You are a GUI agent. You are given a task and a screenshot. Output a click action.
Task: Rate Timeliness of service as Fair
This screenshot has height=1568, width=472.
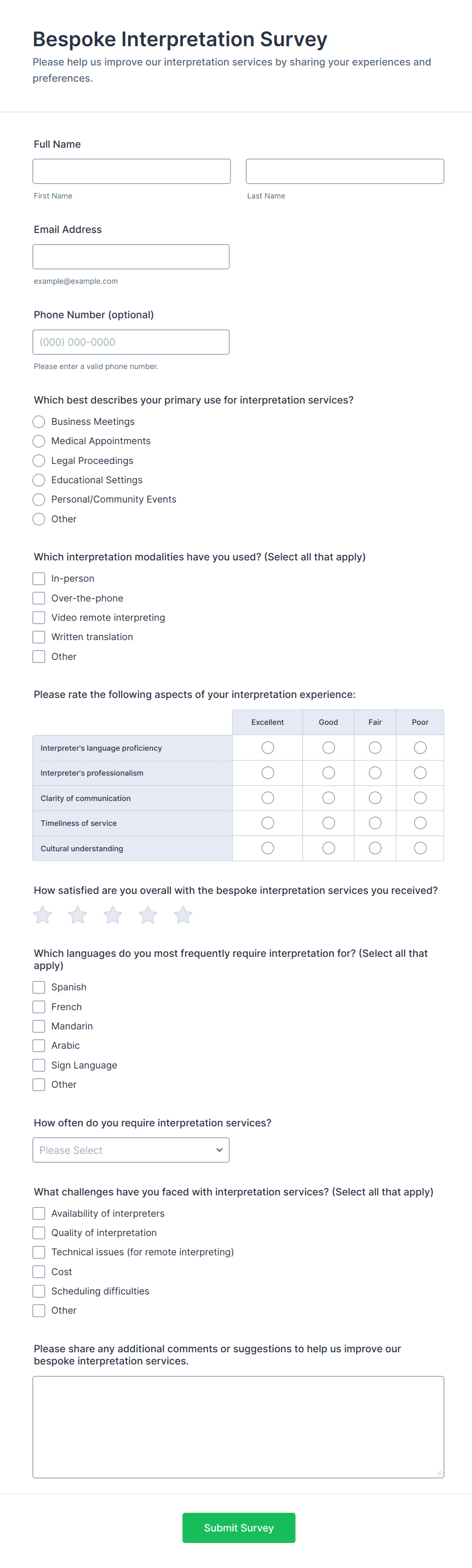tap(375, 823)
